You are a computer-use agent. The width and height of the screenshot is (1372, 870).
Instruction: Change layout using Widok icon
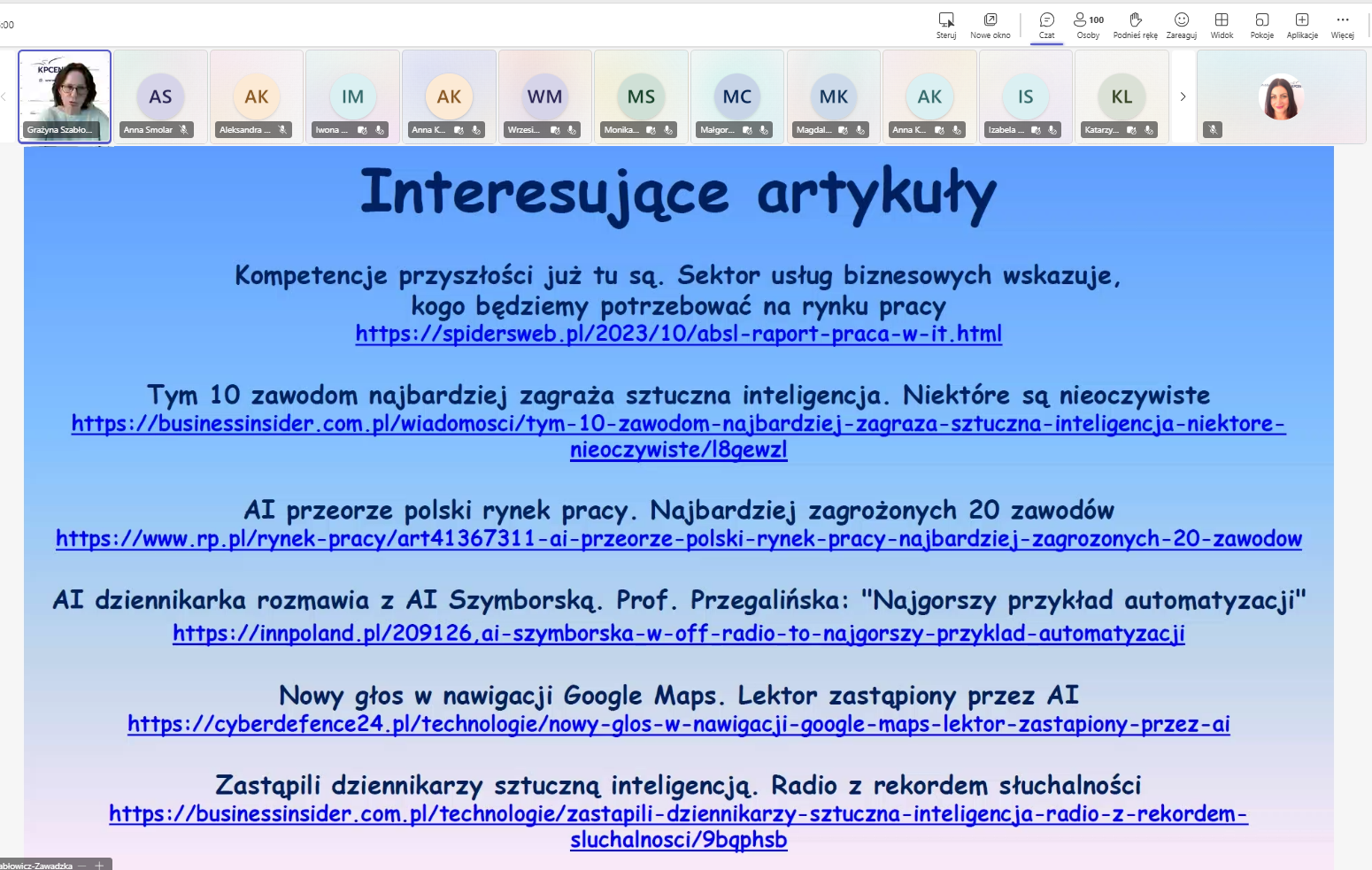pos(1222,26)
